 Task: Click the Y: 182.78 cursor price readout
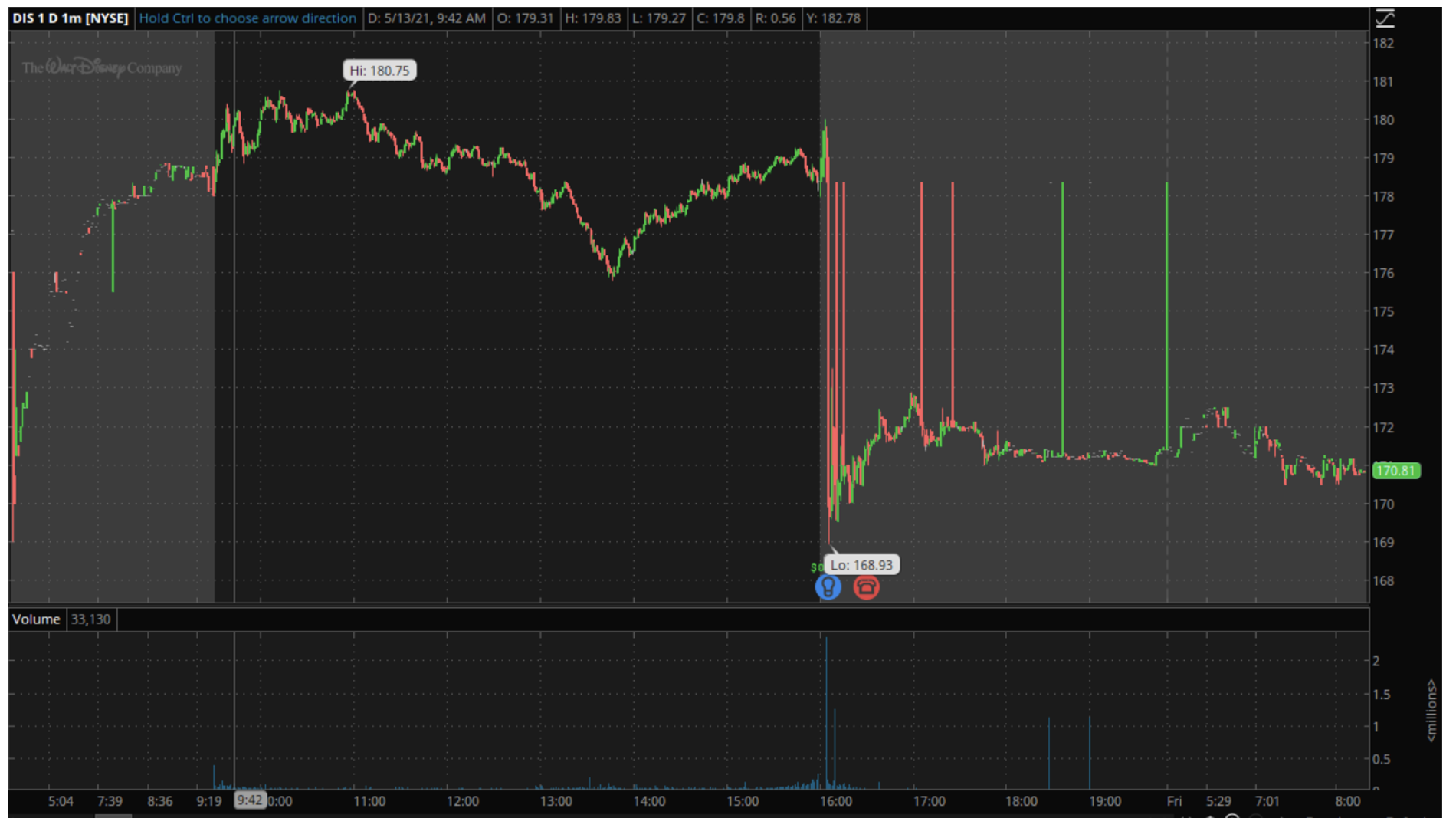[833, 18]
